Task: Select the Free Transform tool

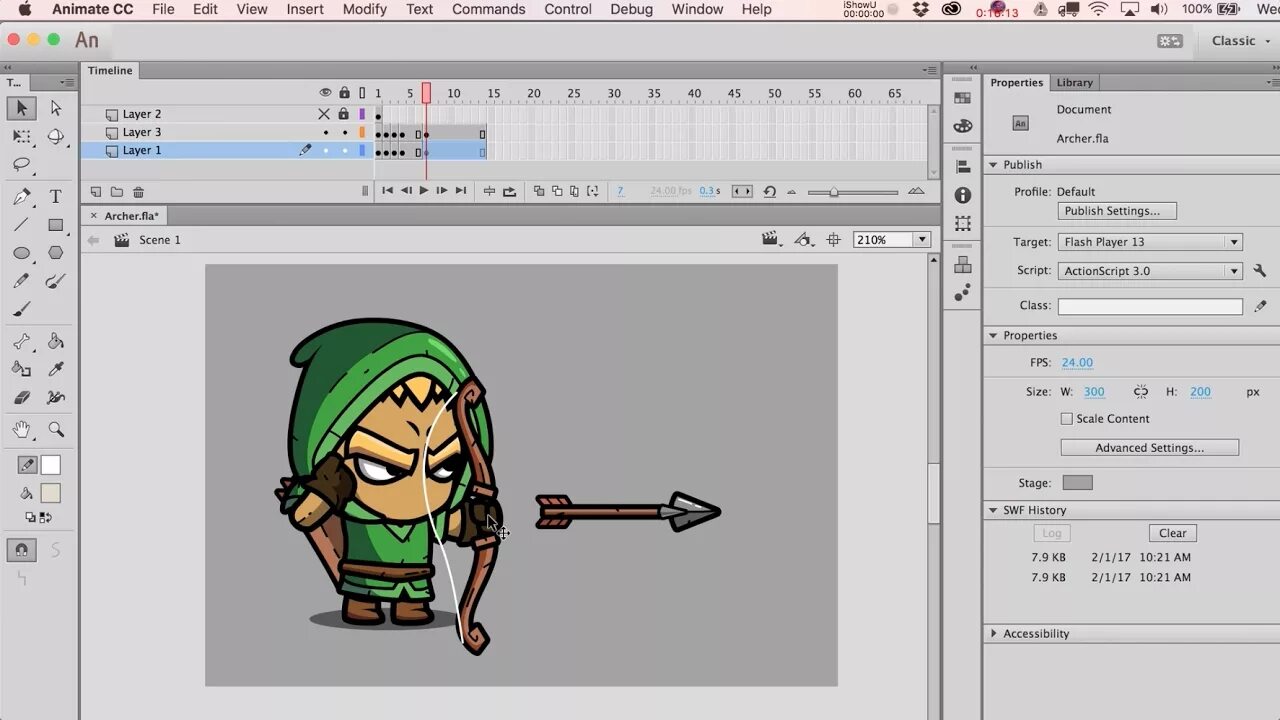Action: [21, 136]
